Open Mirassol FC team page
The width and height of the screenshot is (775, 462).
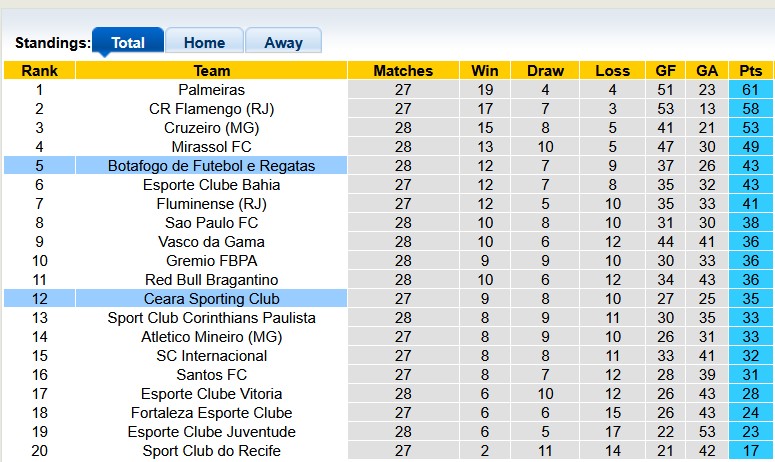pyautogui.click(x=211, y=147)
